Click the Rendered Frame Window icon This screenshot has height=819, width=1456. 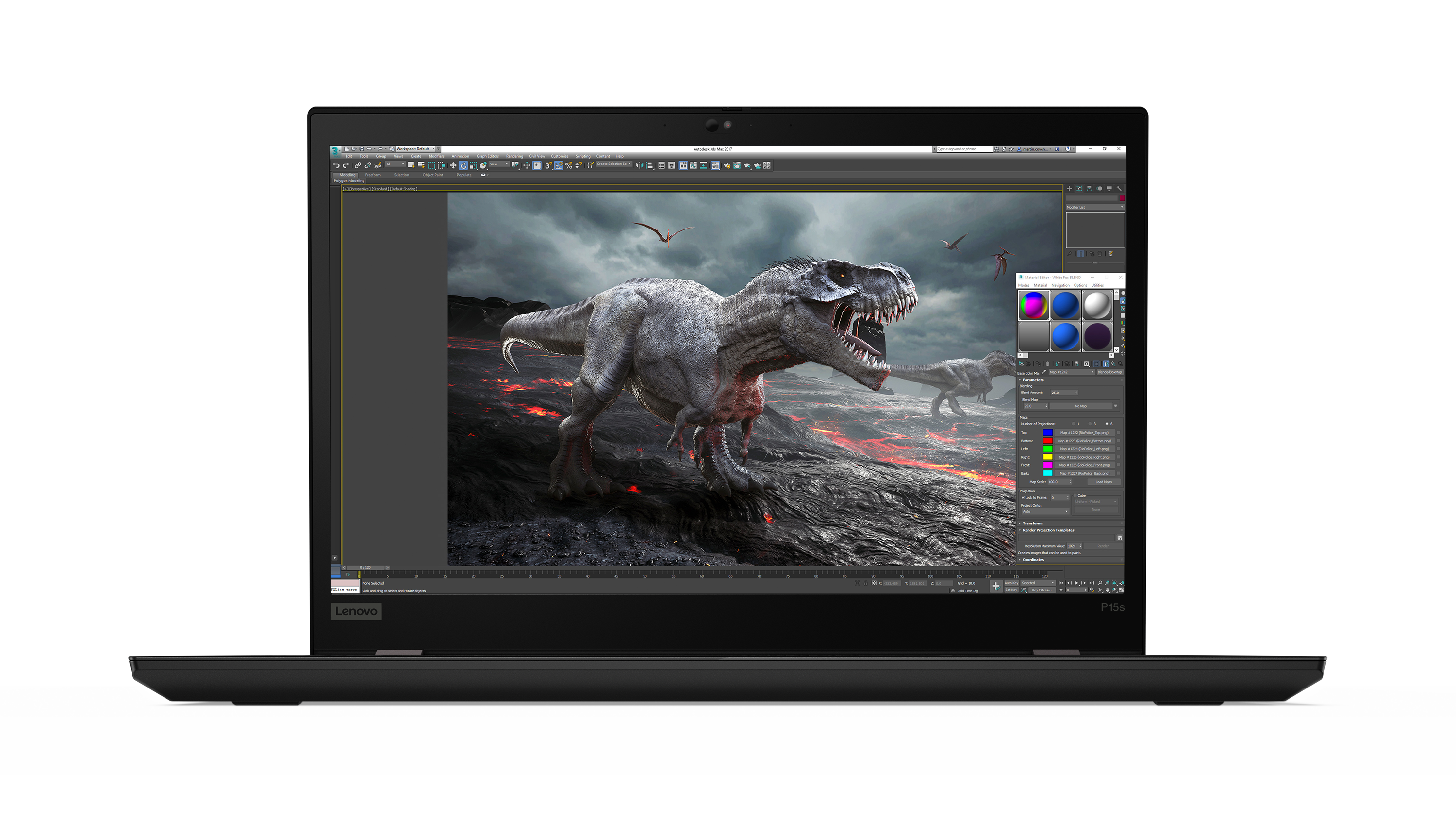pyautogui.click(x=737, y=165)
